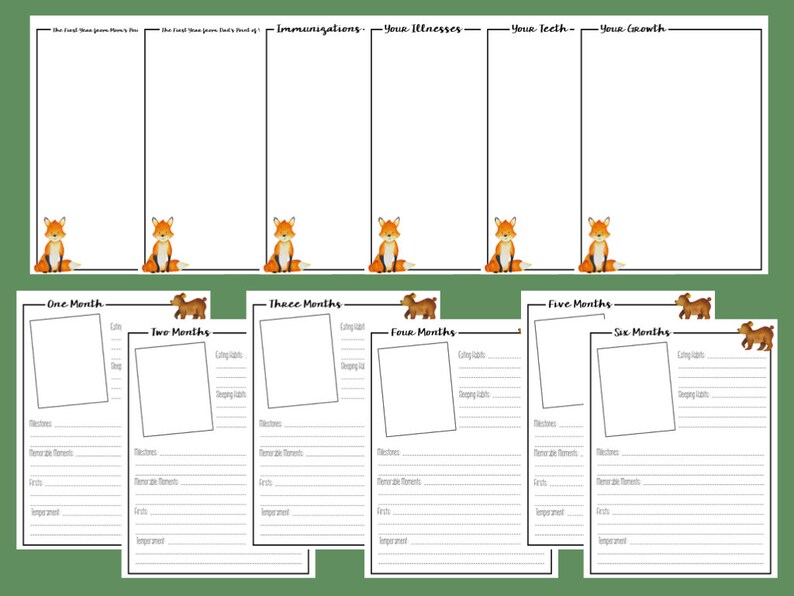
Task: Click Temperament label on Three Months page
Action: point(275,512)
